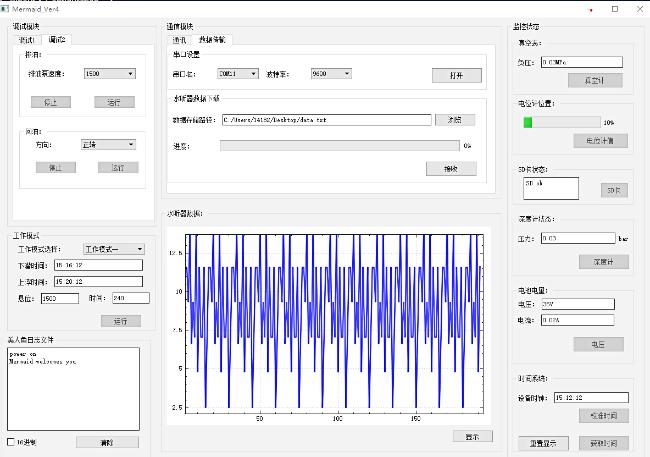Click the ascent time field 15.20.12
Image resolution: width=650 pixels, height=457 pixels.
point(98,282)
